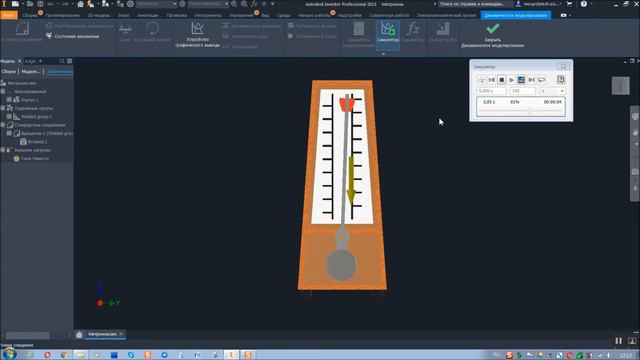Open the Annotate ribbon tab
This screenshot has height=360, width=640.
pos(148,15)
